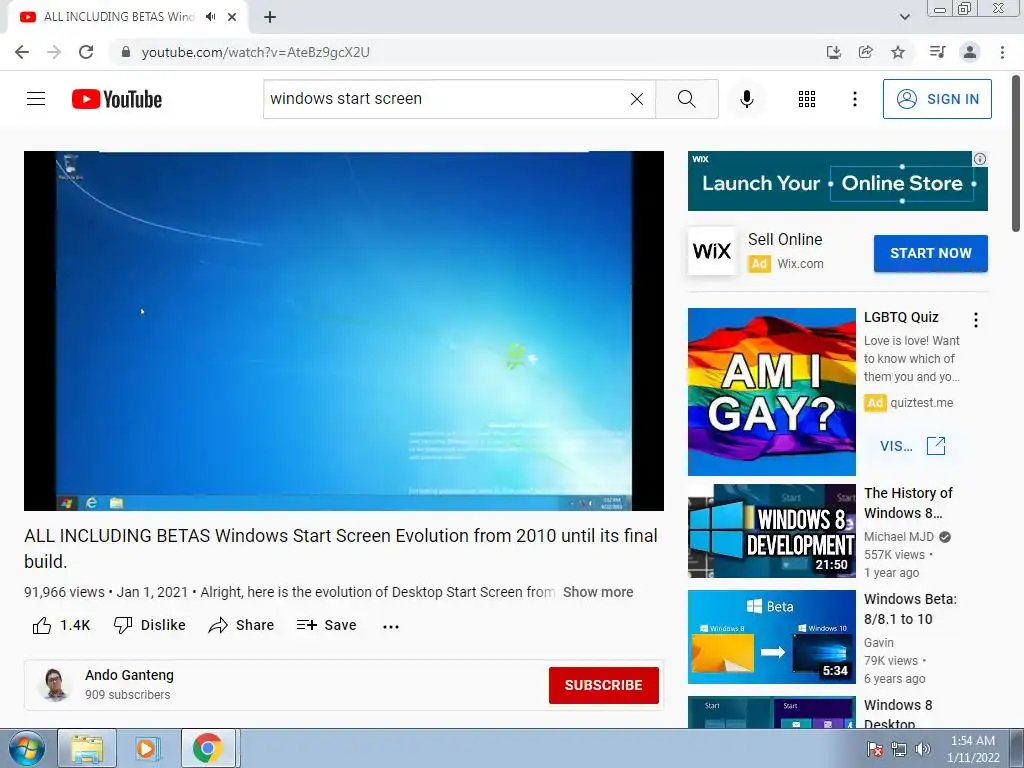This screenshot has width=1024, height=768.
Task: Open media controls icon in toolbar
Action: [937, 52]
